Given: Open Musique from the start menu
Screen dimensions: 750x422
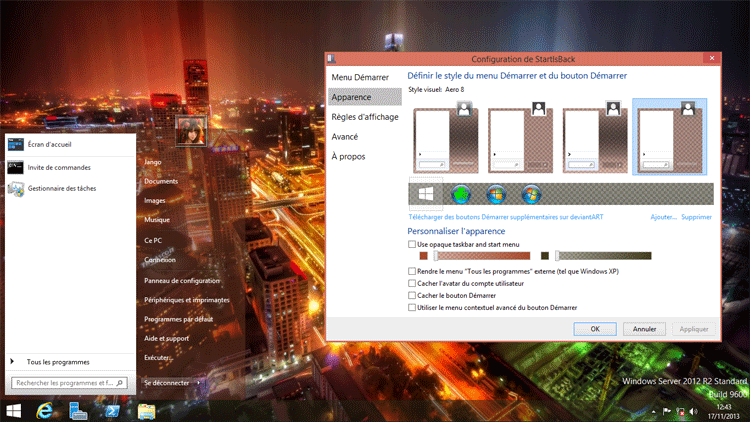Looking at the screenshot, I should coord(157,220).
